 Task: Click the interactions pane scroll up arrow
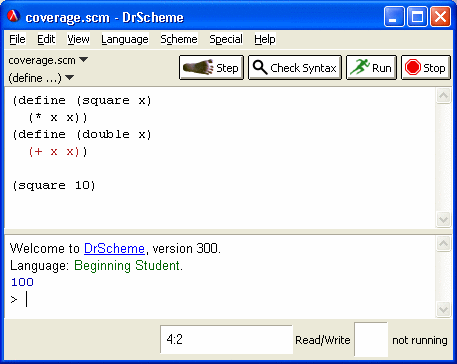pos(443,244)
